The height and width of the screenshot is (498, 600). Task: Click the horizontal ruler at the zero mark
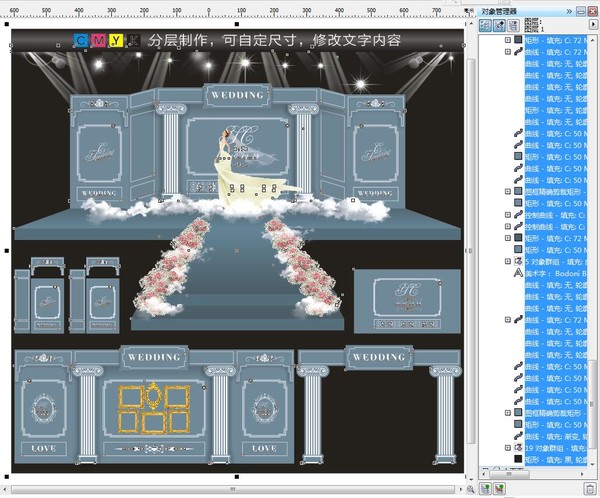[209, 12]
